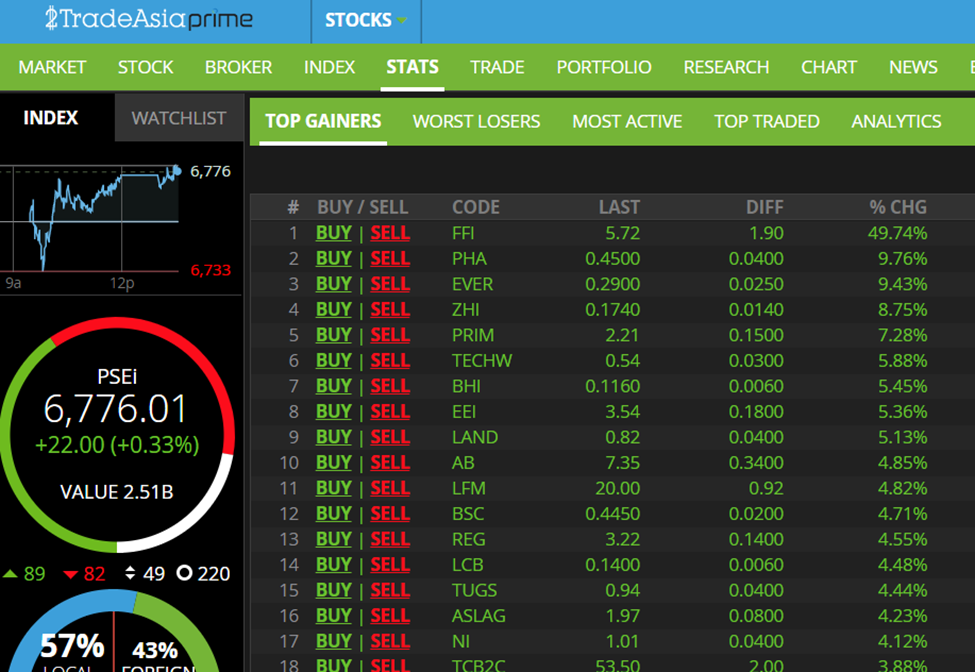Switch to the WATCHLIST tab
The height and width of the screenshot is (672, 975).
(x=179, y=118)
